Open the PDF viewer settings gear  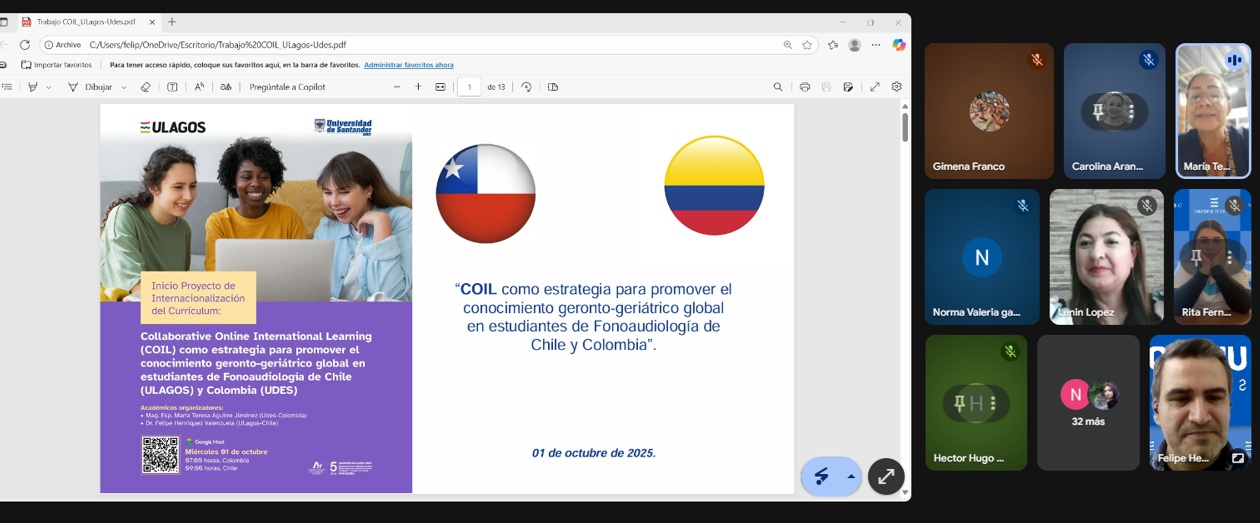[x=896, y=87]
